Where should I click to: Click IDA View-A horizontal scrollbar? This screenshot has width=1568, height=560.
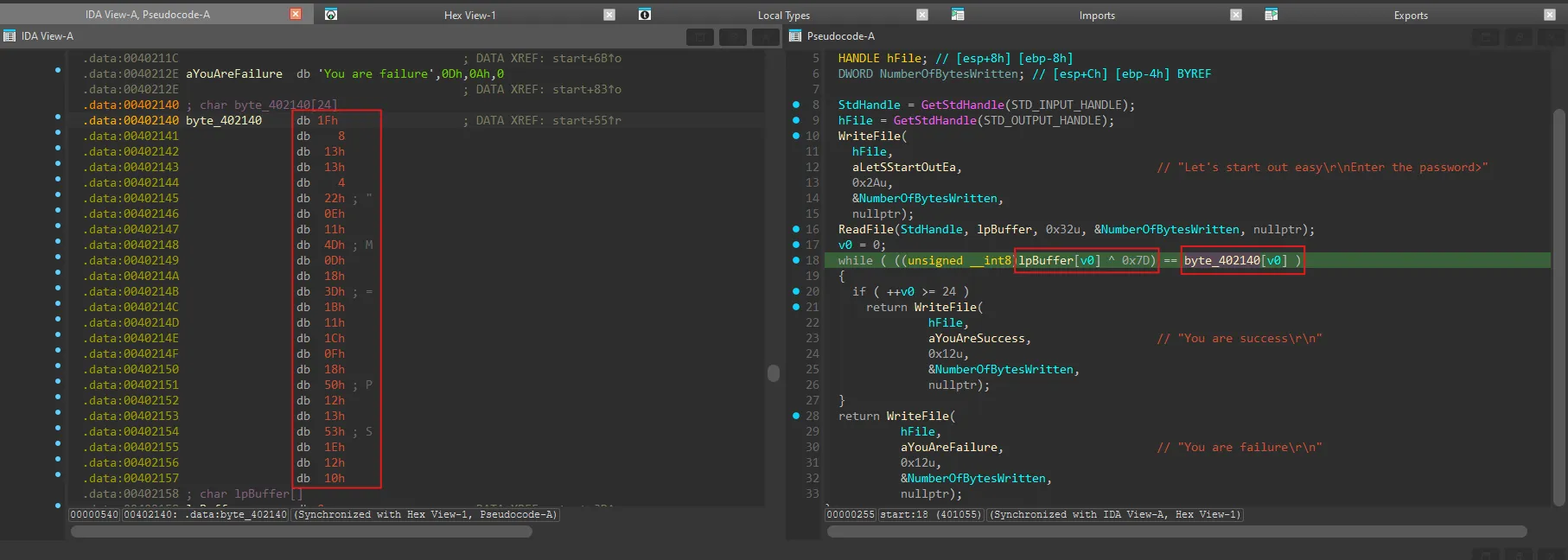pyautogui.click(x=301, y=531)
